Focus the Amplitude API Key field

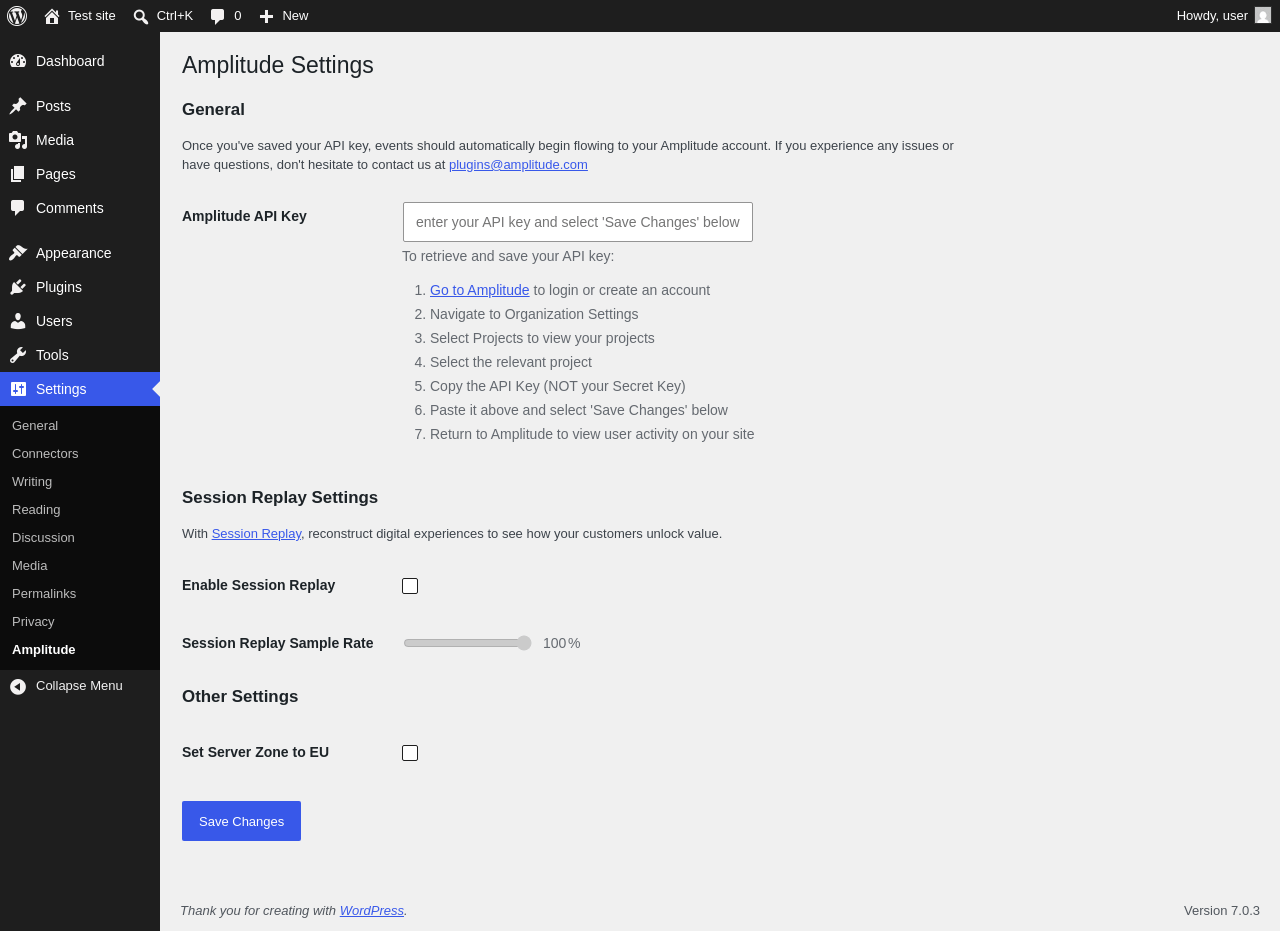(578, 222)
